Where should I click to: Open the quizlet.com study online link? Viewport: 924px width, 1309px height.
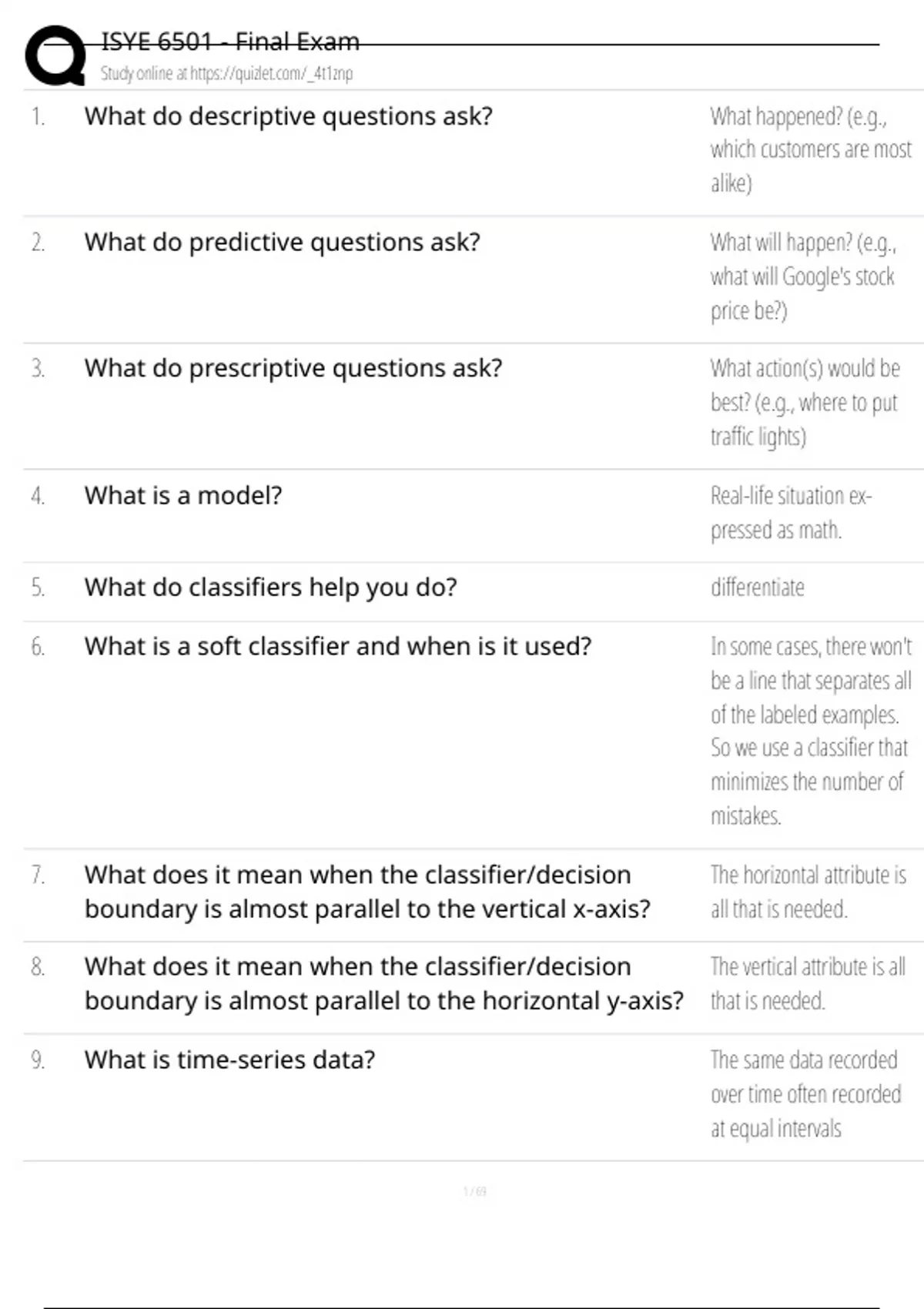click(x=226, y=74)
